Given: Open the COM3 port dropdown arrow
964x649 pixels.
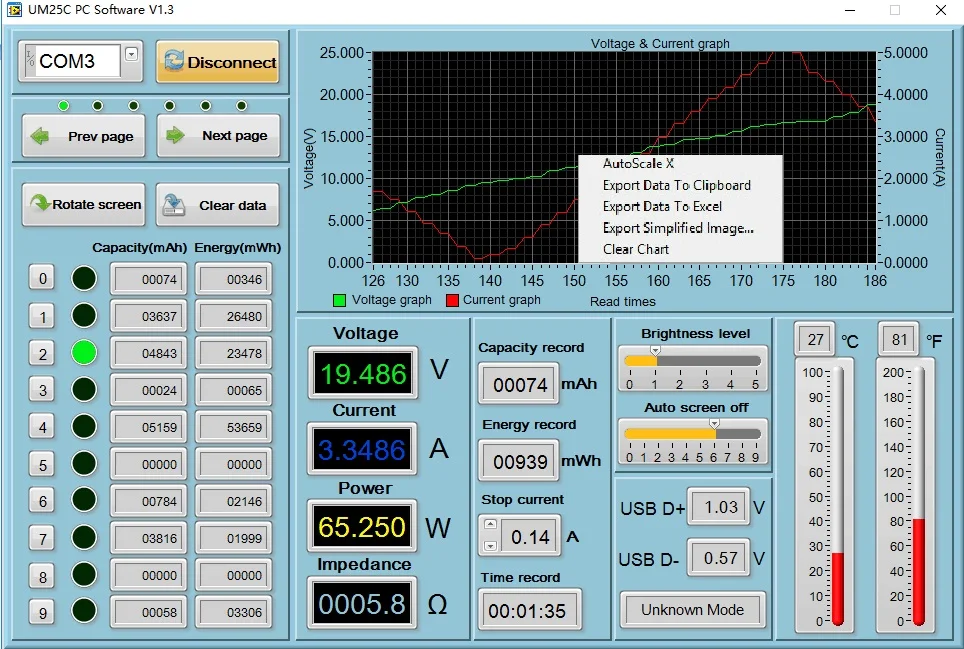Looking at the screenshot, I should coord(131,54).
